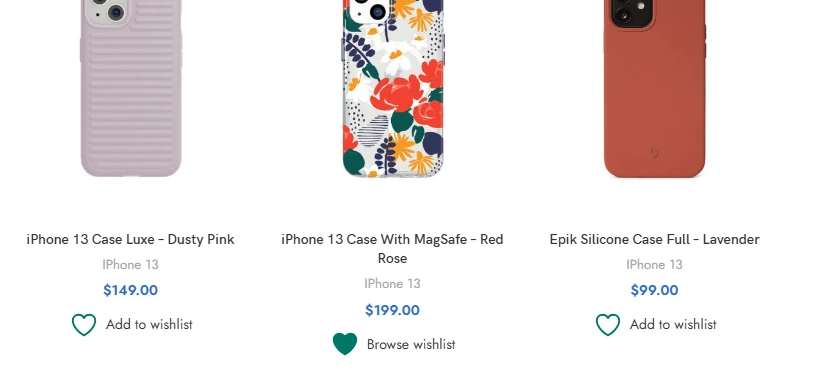The height and width of the screenshot is (379, 813).
Task: Click the $149.00 price
Action: (131, 290)
